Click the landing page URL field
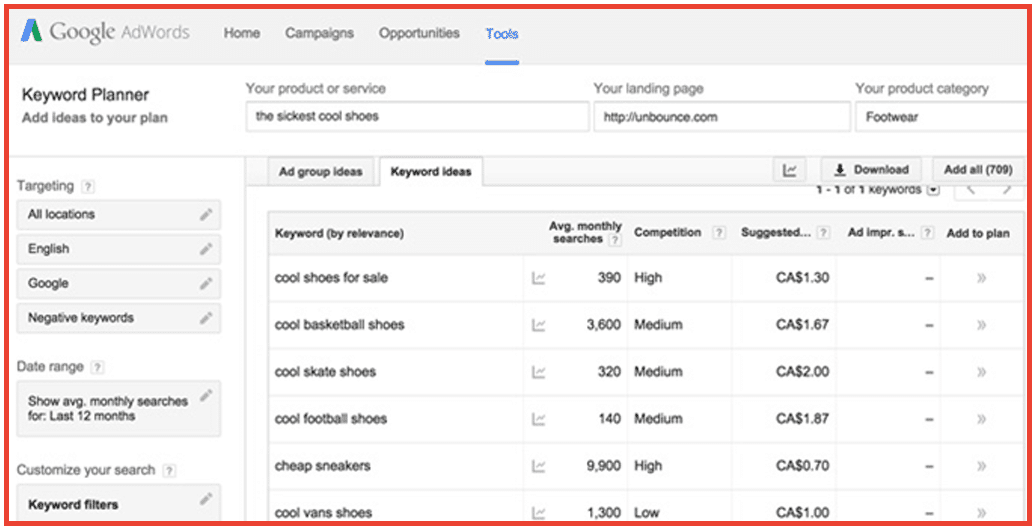Viewport: 1036px width, 530px height. coord(722,117)
